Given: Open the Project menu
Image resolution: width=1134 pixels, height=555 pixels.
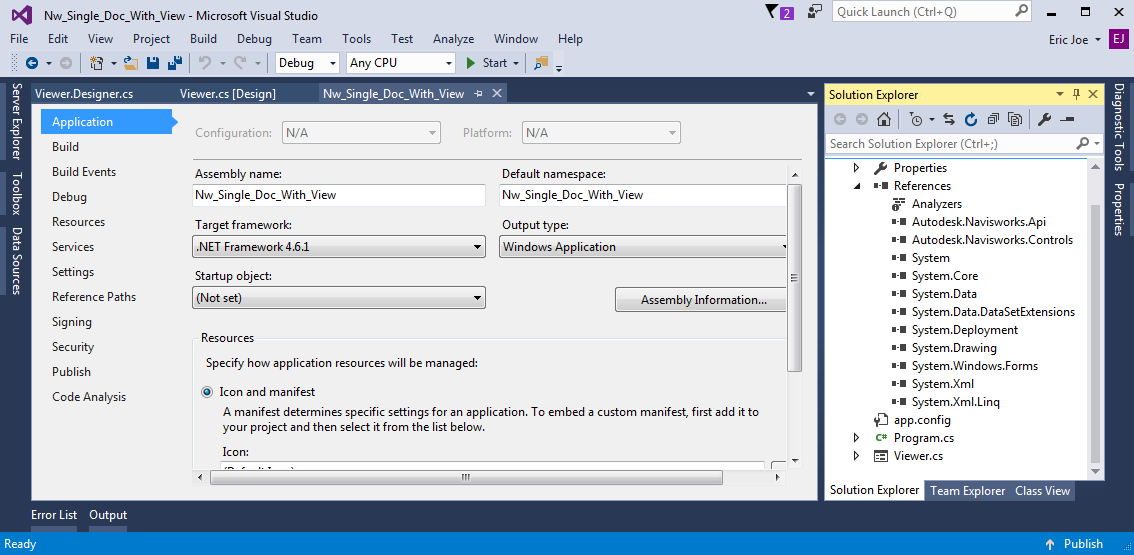Looking at the screenshot, I should 151,39.
